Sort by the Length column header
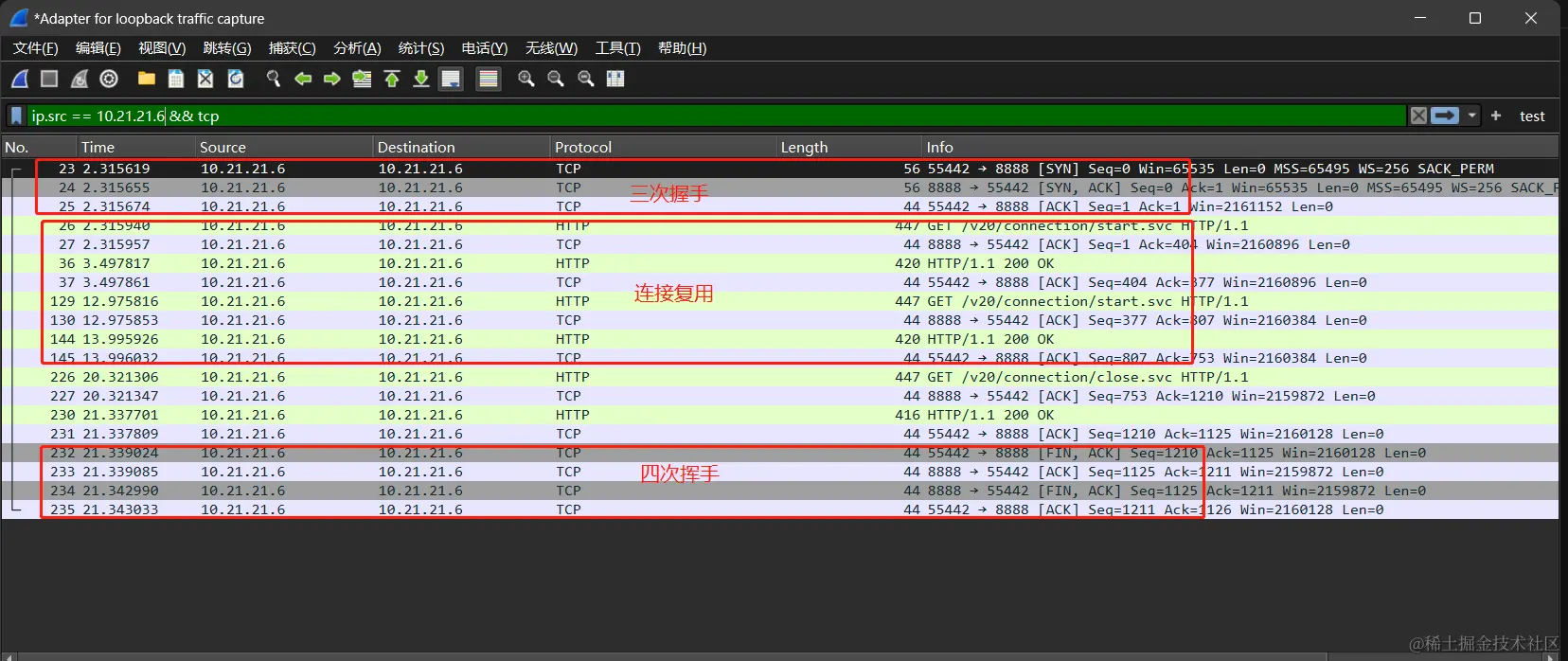Screen dimensions: 1568x661 click(849, 147)
